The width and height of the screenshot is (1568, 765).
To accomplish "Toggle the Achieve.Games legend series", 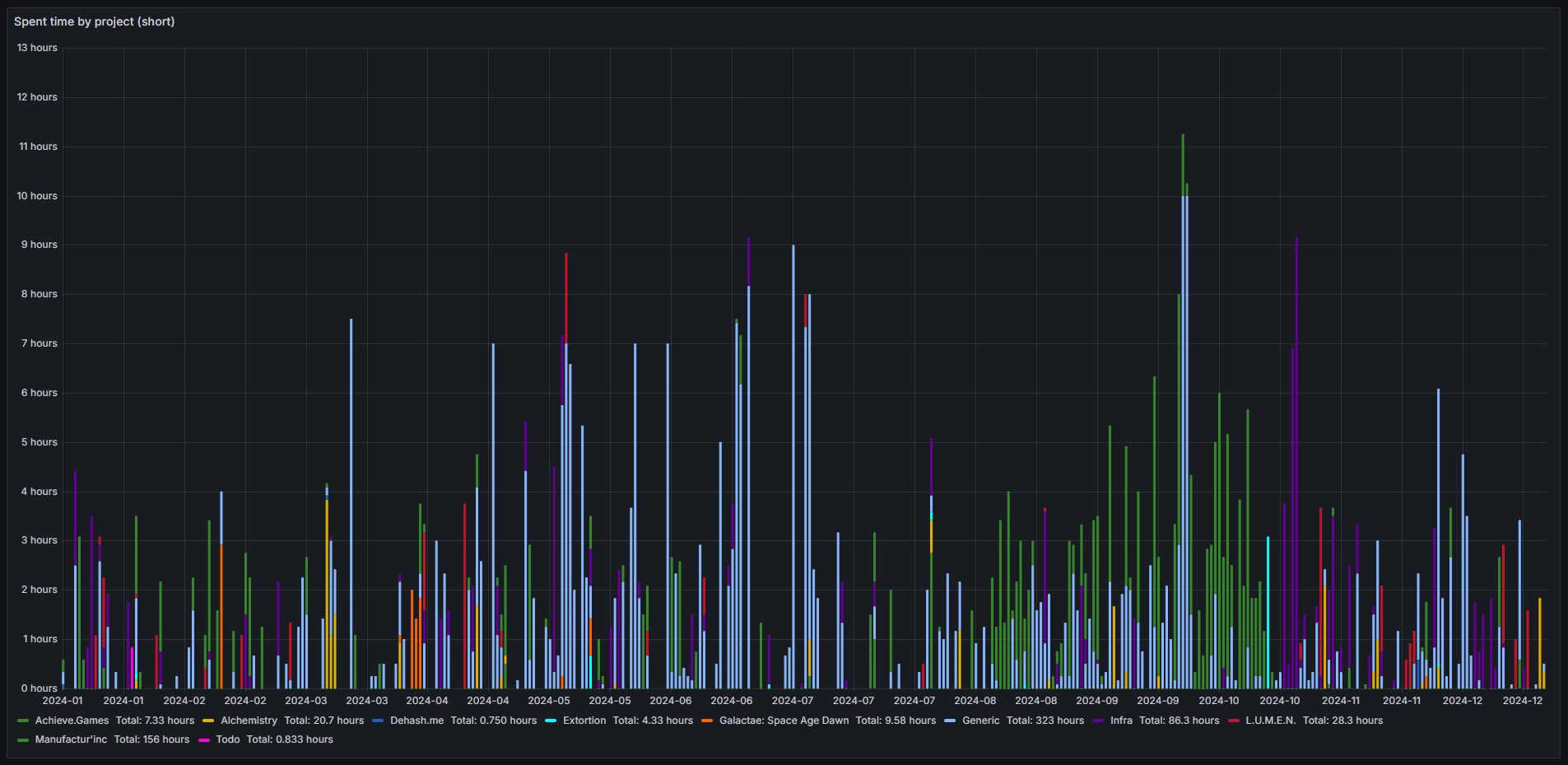I will pos(72,721).
